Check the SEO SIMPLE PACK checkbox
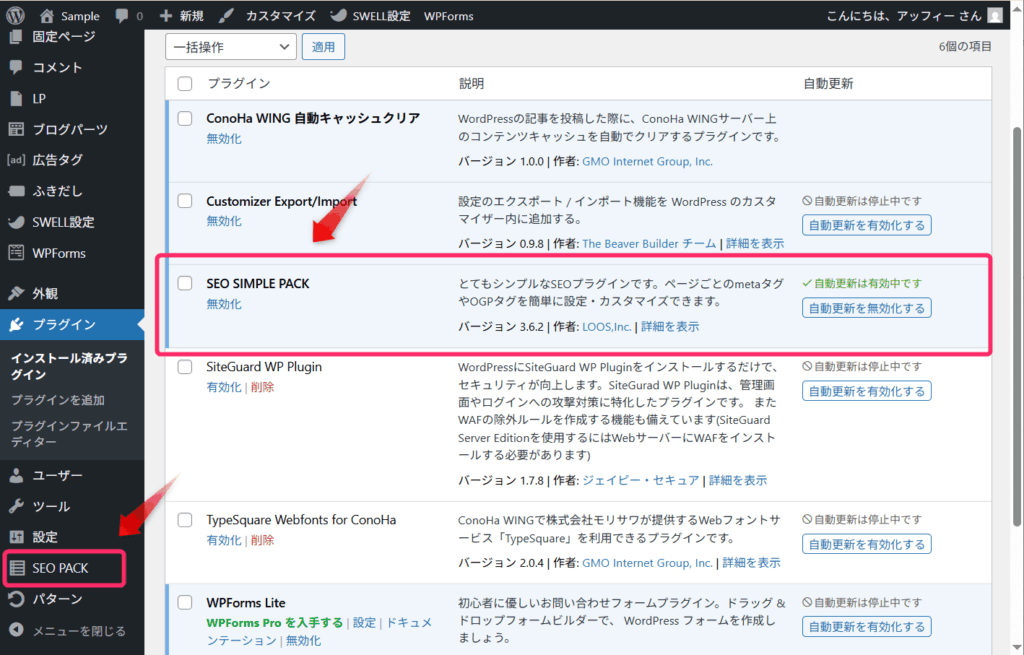 185,283
